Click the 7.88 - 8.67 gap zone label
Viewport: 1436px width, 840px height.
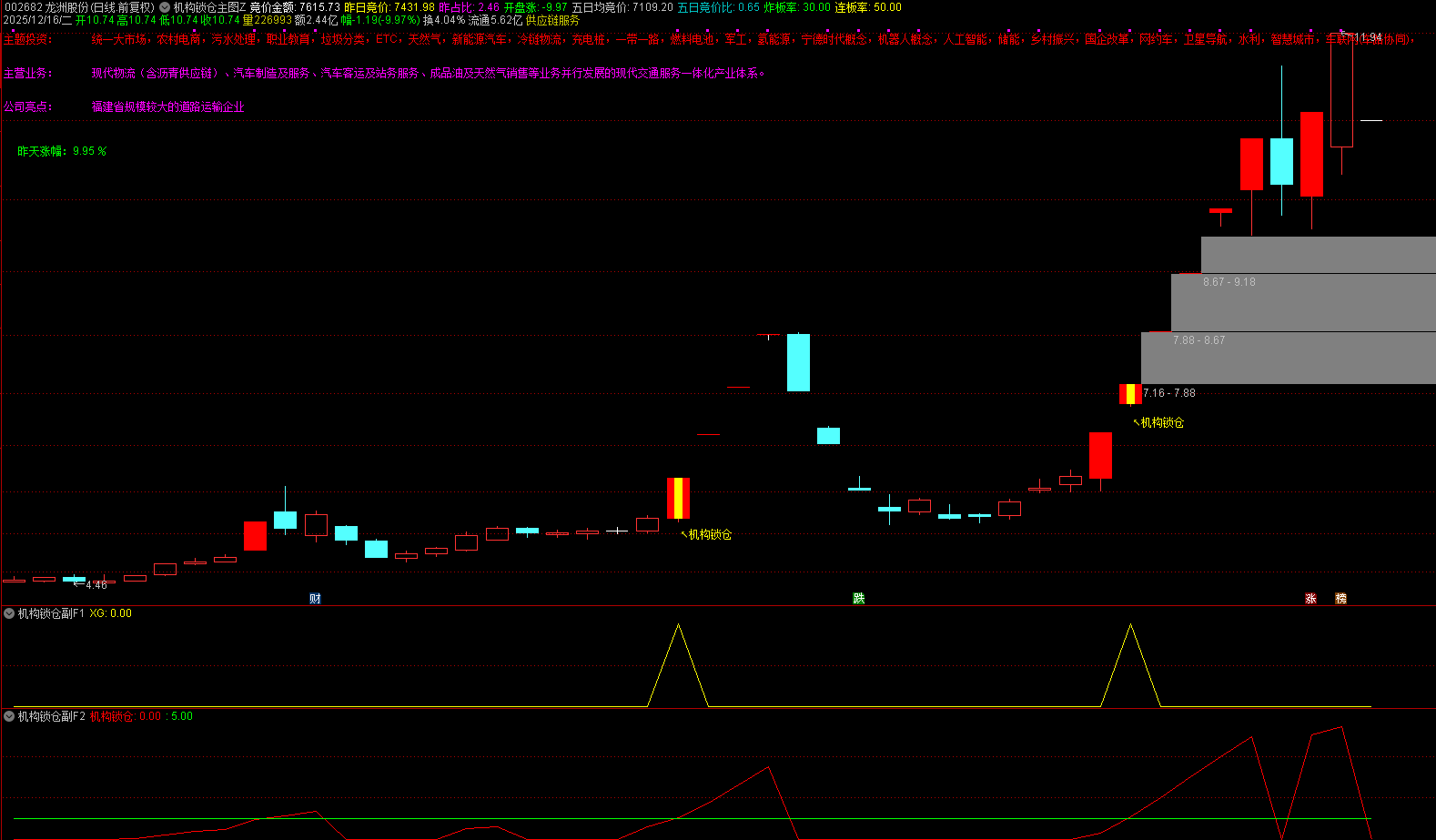coord(1198,340)
